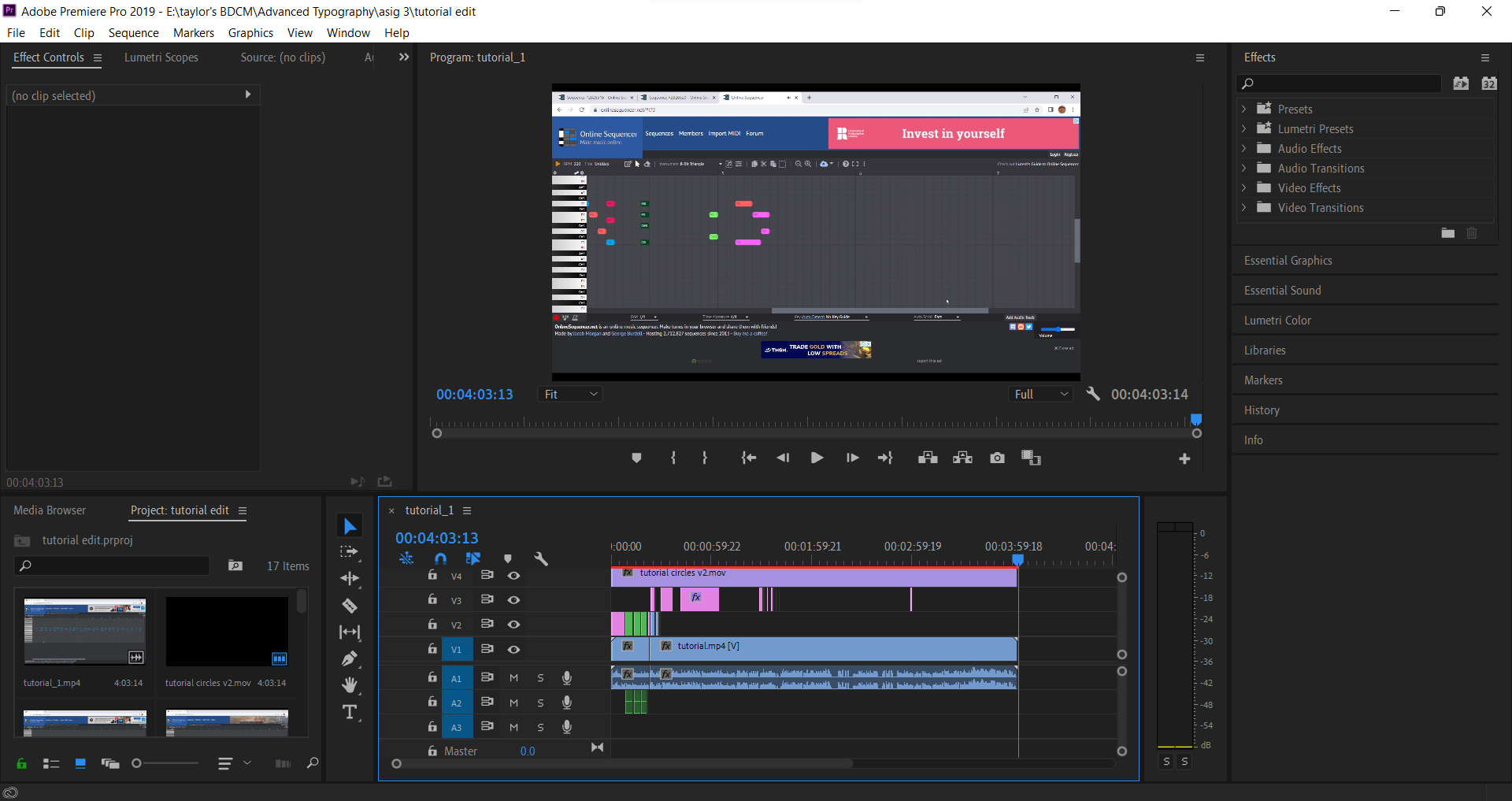Select the Ripple Edit tool
Viewport: 1512px width, 801px height.
(x=350, y=579)
